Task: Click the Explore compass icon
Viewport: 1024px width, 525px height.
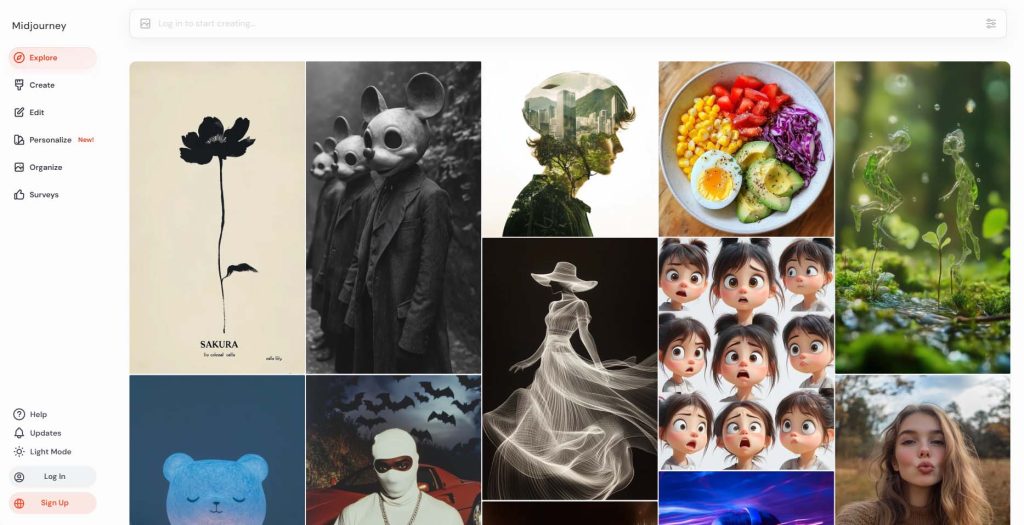Action: (x=19, y=57)
